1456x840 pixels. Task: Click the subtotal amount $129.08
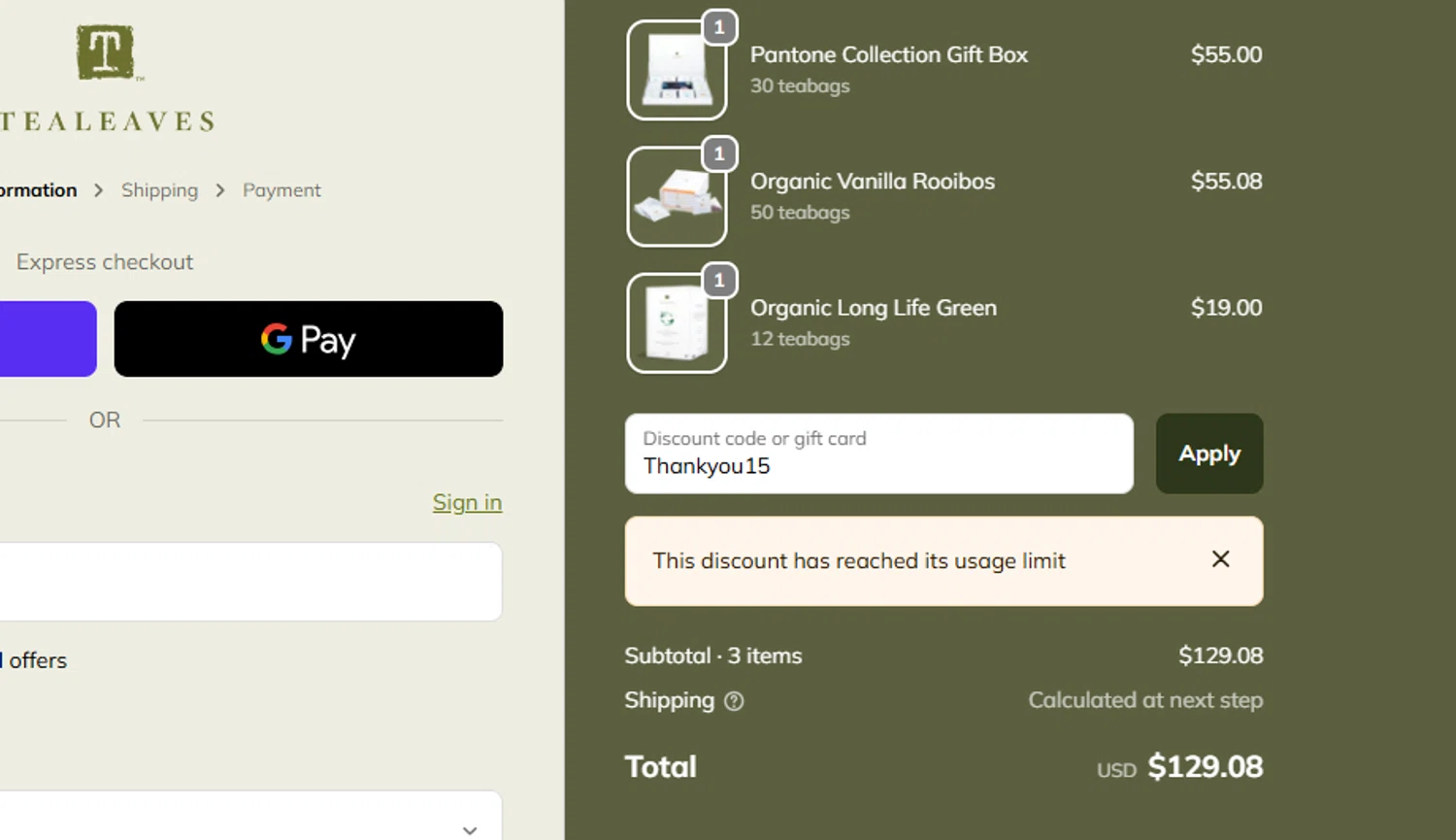click(1221, 655)
